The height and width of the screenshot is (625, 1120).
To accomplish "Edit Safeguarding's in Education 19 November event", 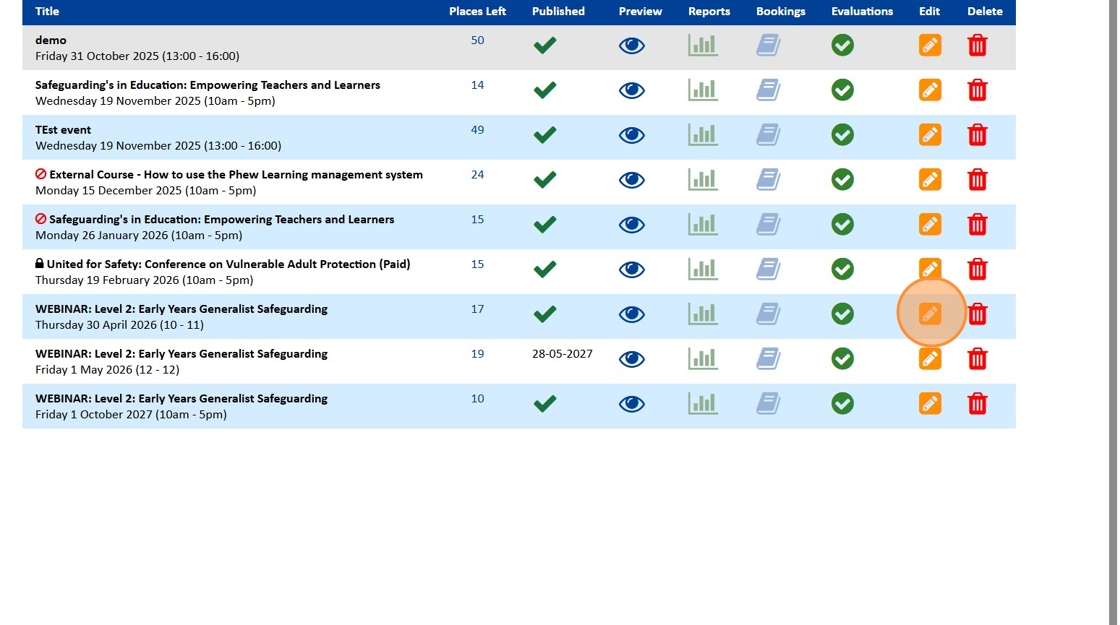I will click(930, 90).
